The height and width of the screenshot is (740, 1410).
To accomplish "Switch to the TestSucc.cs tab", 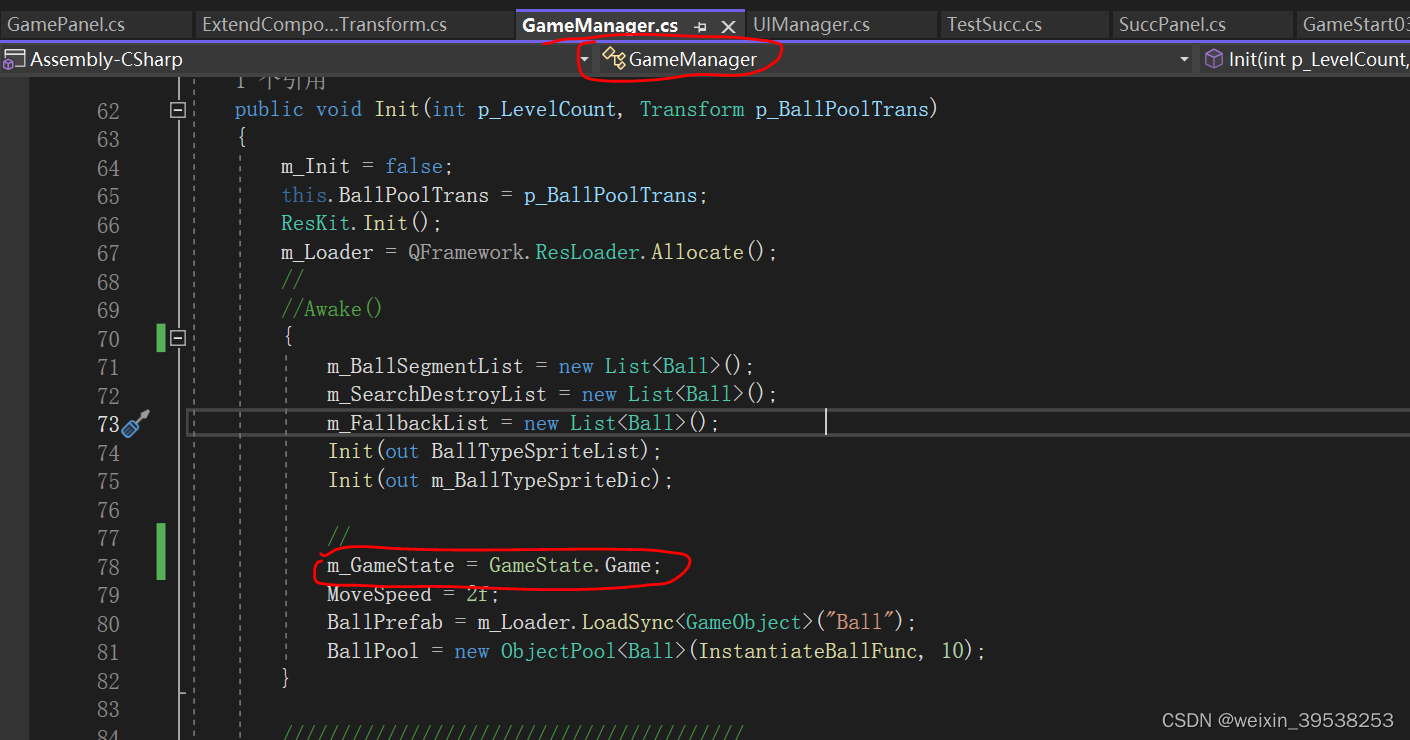I will (x=994, y=25).
